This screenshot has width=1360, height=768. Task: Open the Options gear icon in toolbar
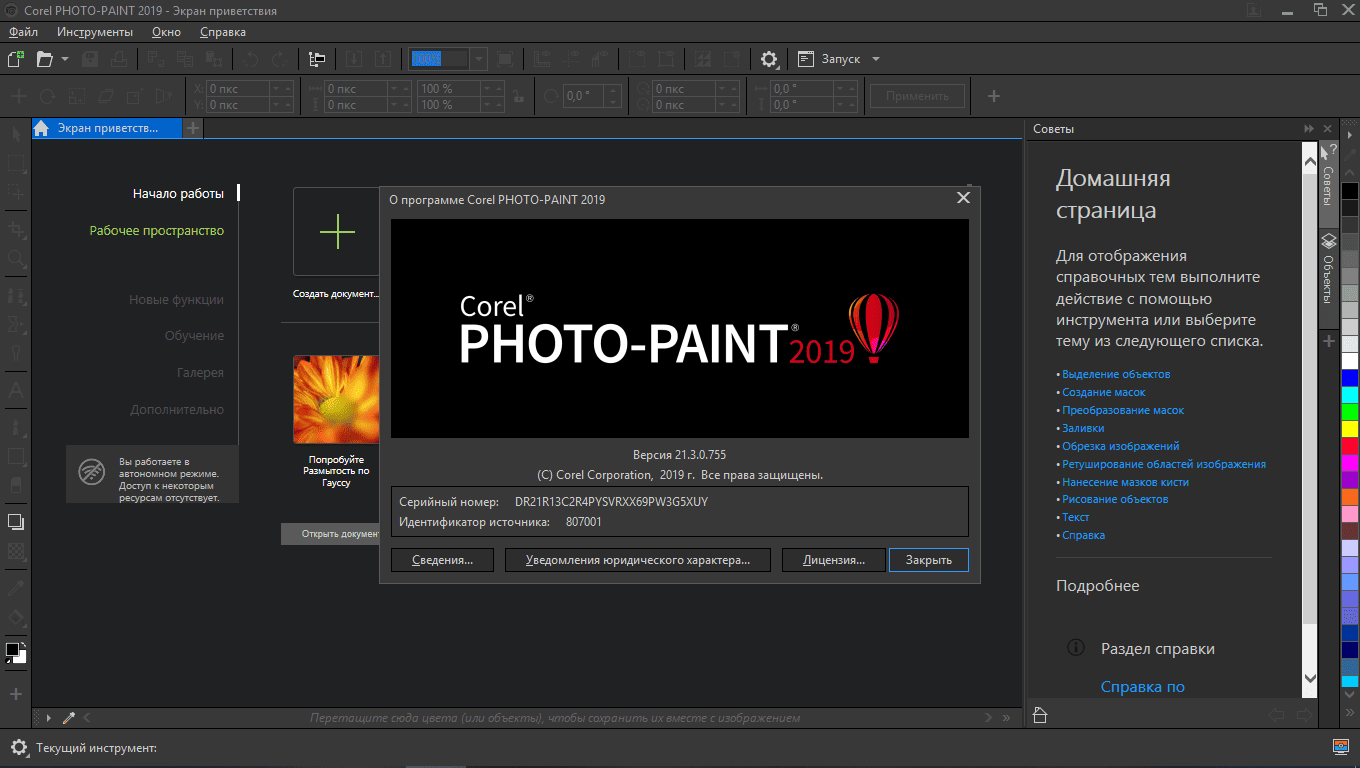point(769,59)
